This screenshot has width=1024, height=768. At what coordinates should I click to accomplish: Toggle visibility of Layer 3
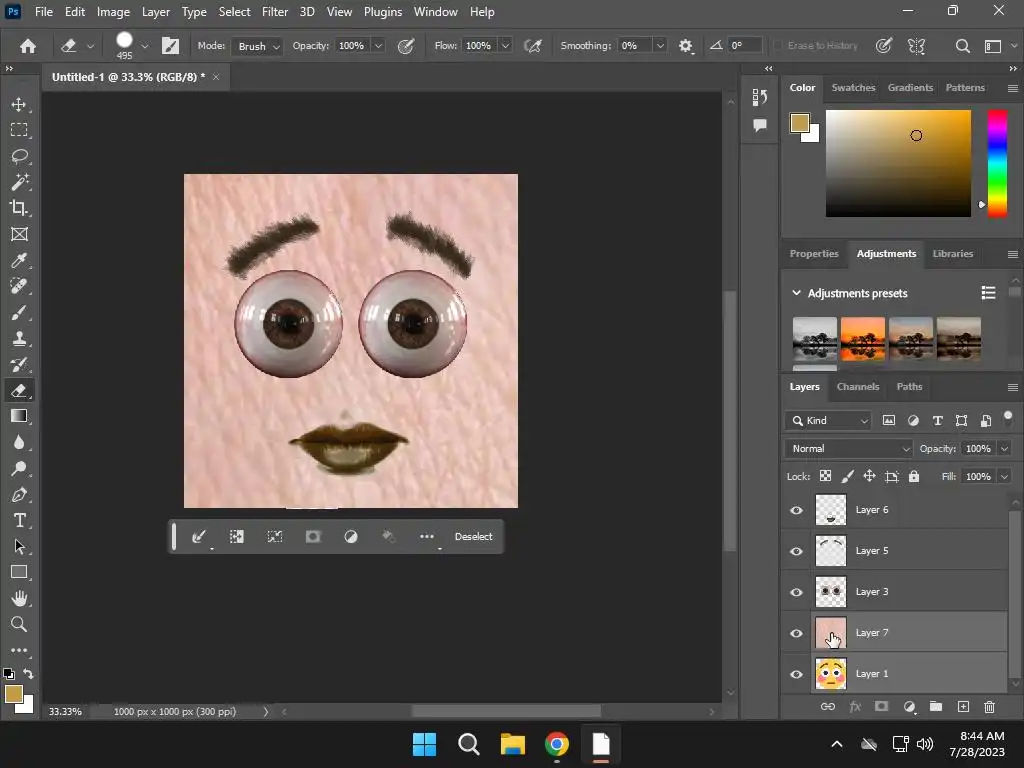tap(796, 592)
